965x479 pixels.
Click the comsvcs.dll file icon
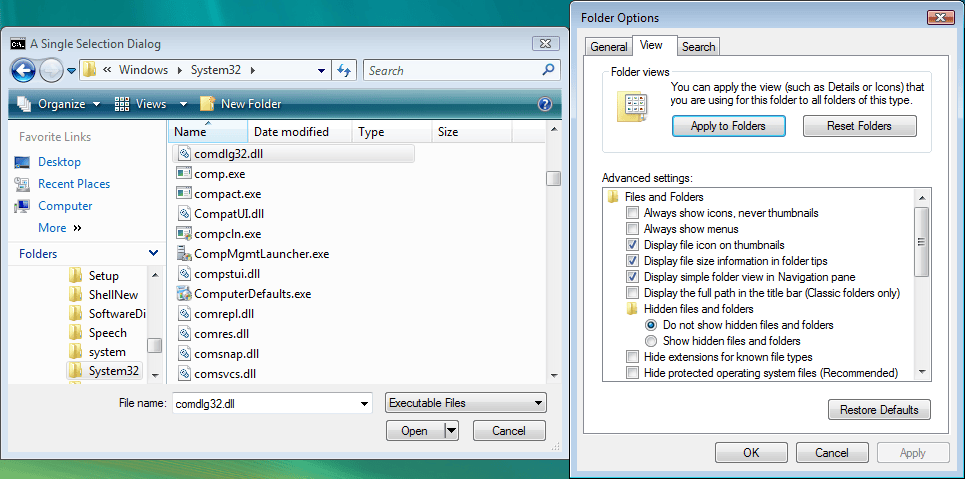pyautogui.click(x=184, y=373)
